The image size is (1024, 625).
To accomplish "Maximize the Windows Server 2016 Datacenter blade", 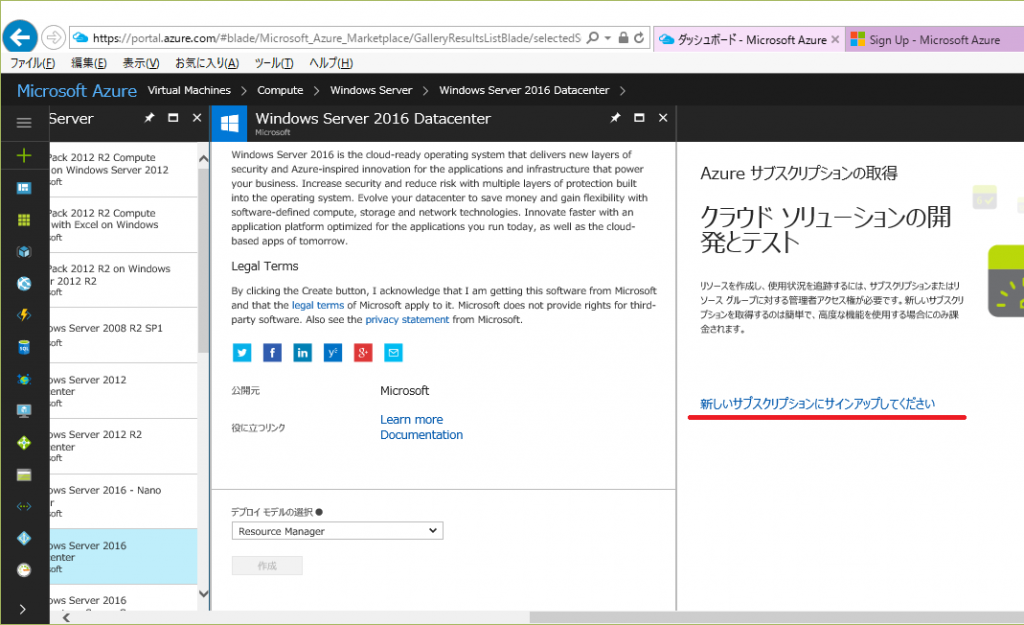I will click(x=639, y=118).
